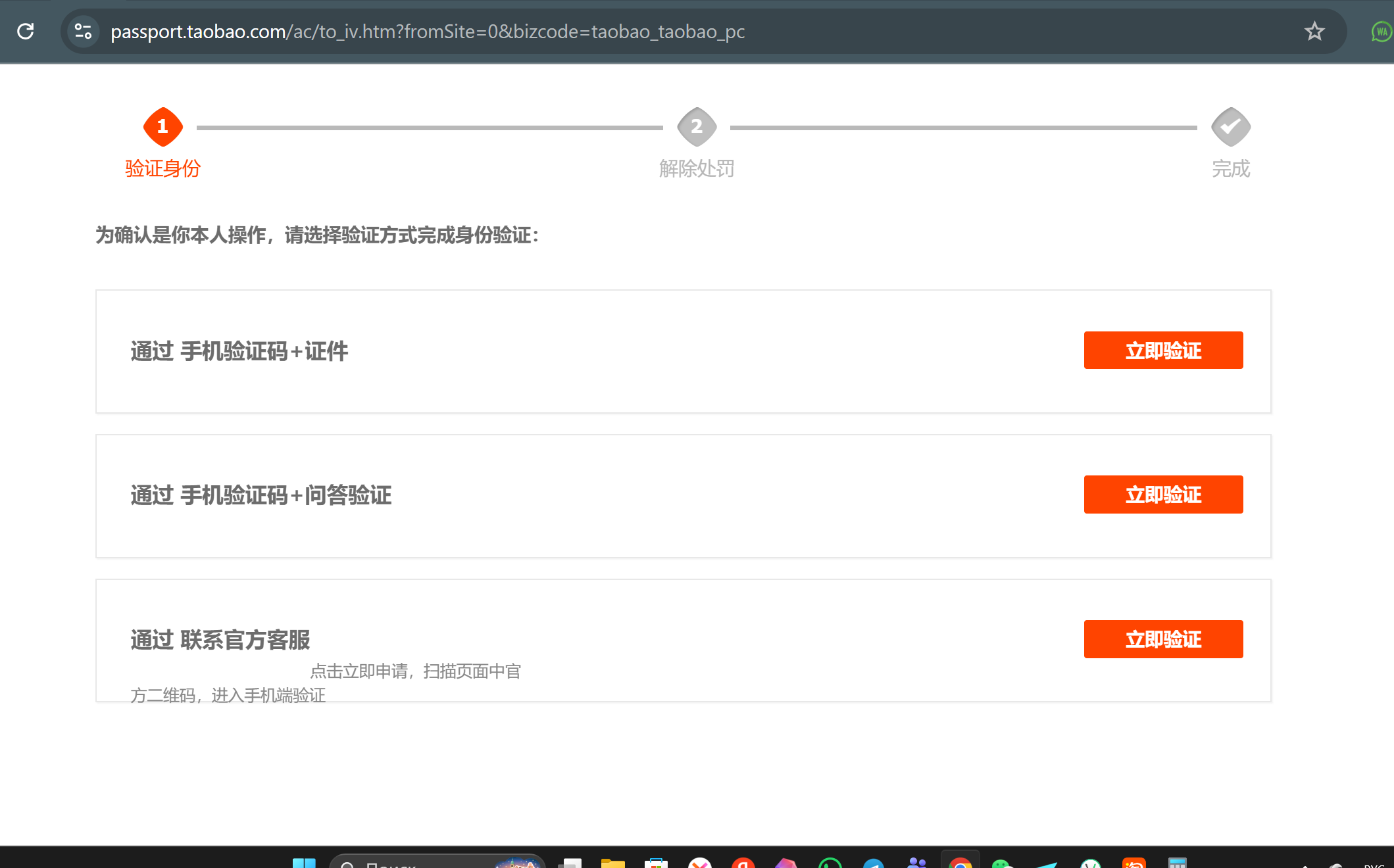Click the 完成 step label
The height and width of the screenshot is (868, 1394).
tap(1230, 168)
